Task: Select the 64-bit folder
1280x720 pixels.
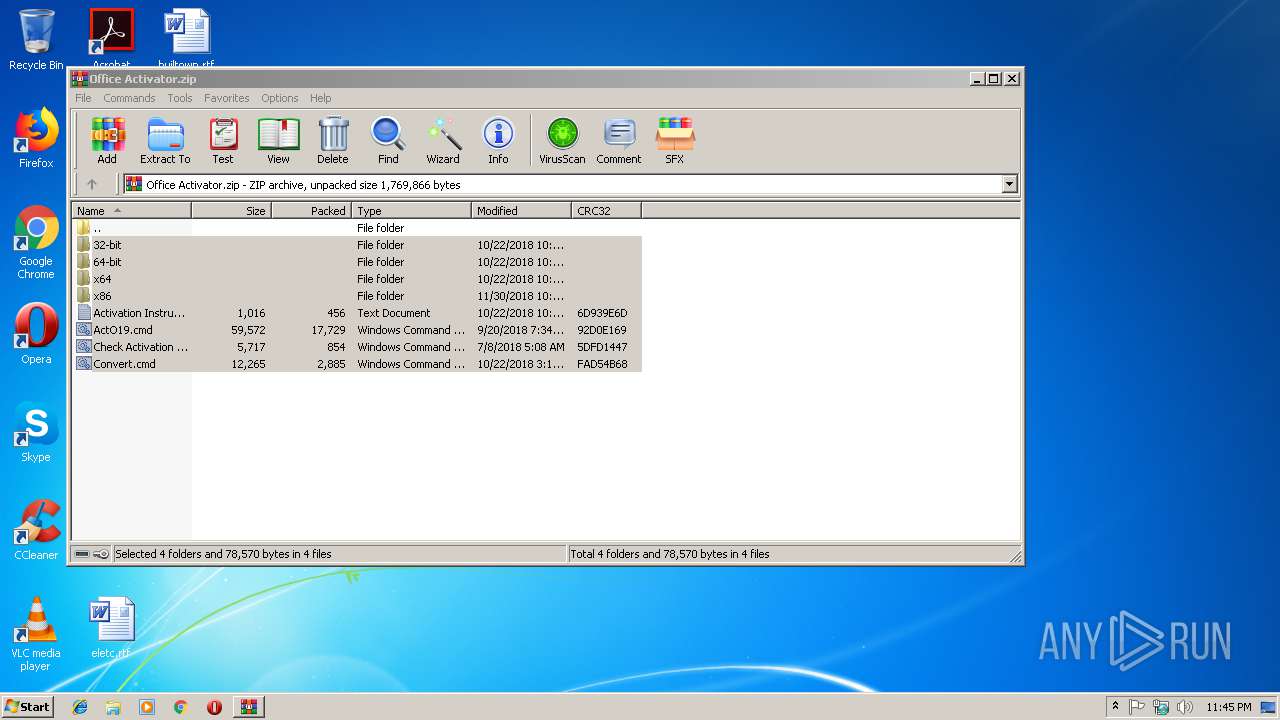Action: (357, 262)
